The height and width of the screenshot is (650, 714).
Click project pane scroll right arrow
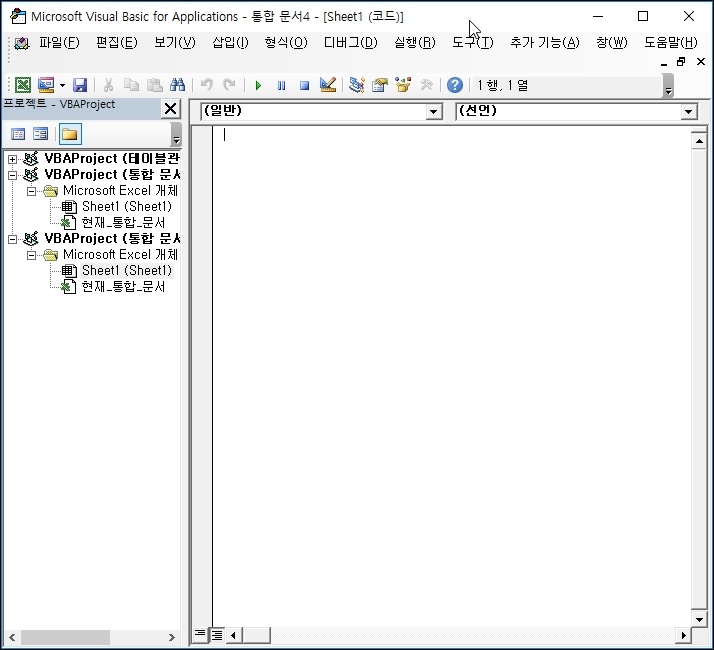(x=171, y=637)
